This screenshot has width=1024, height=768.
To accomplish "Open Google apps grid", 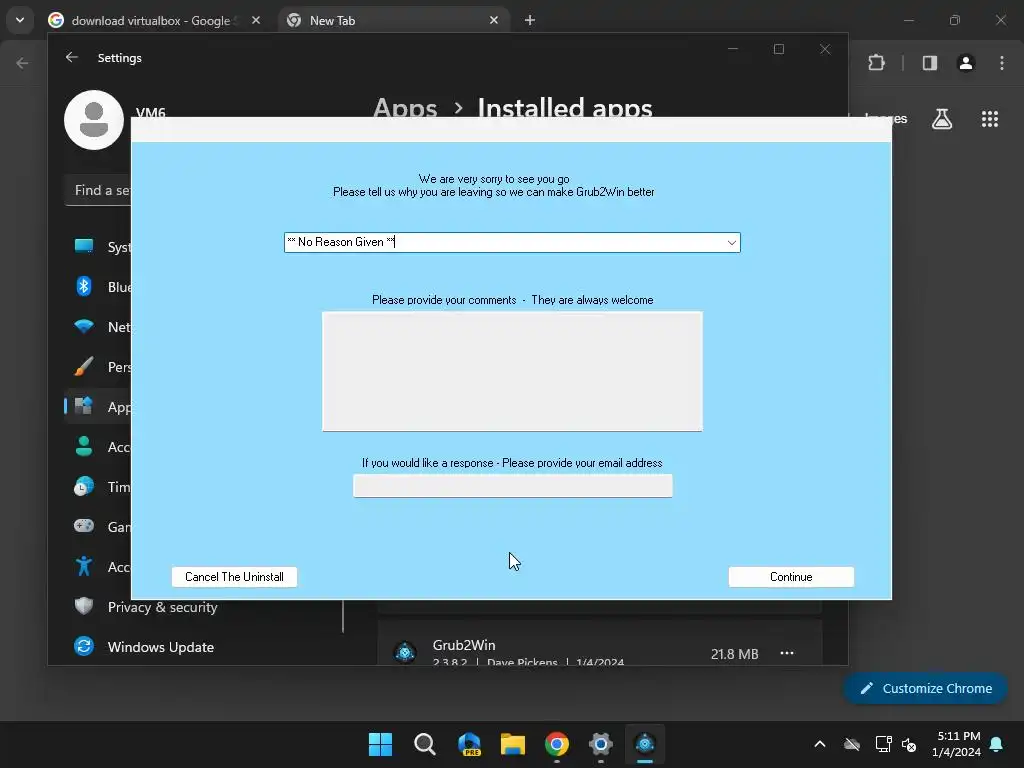I will click(x=989, y=119).
